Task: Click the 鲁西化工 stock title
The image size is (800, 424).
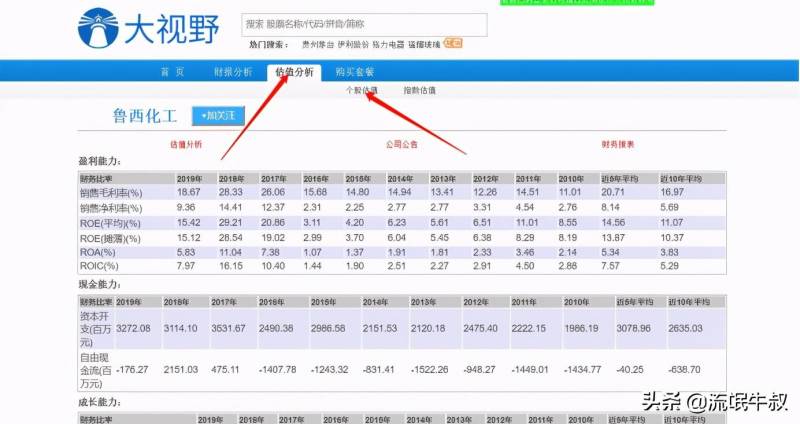Action: click(145, 116)
